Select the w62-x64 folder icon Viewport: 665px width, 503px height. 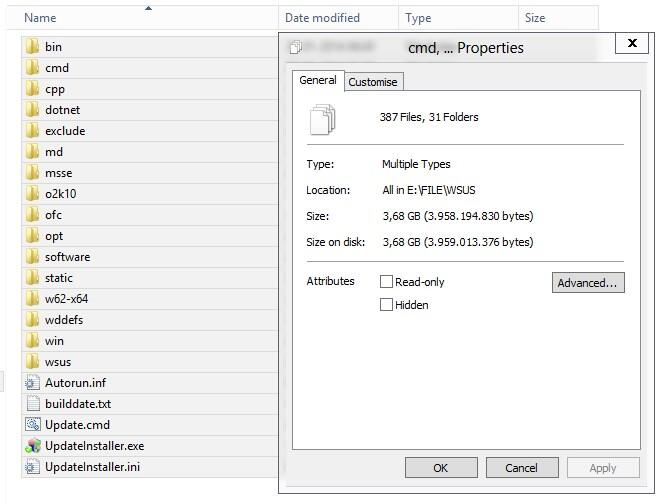[x=33, y=299]
